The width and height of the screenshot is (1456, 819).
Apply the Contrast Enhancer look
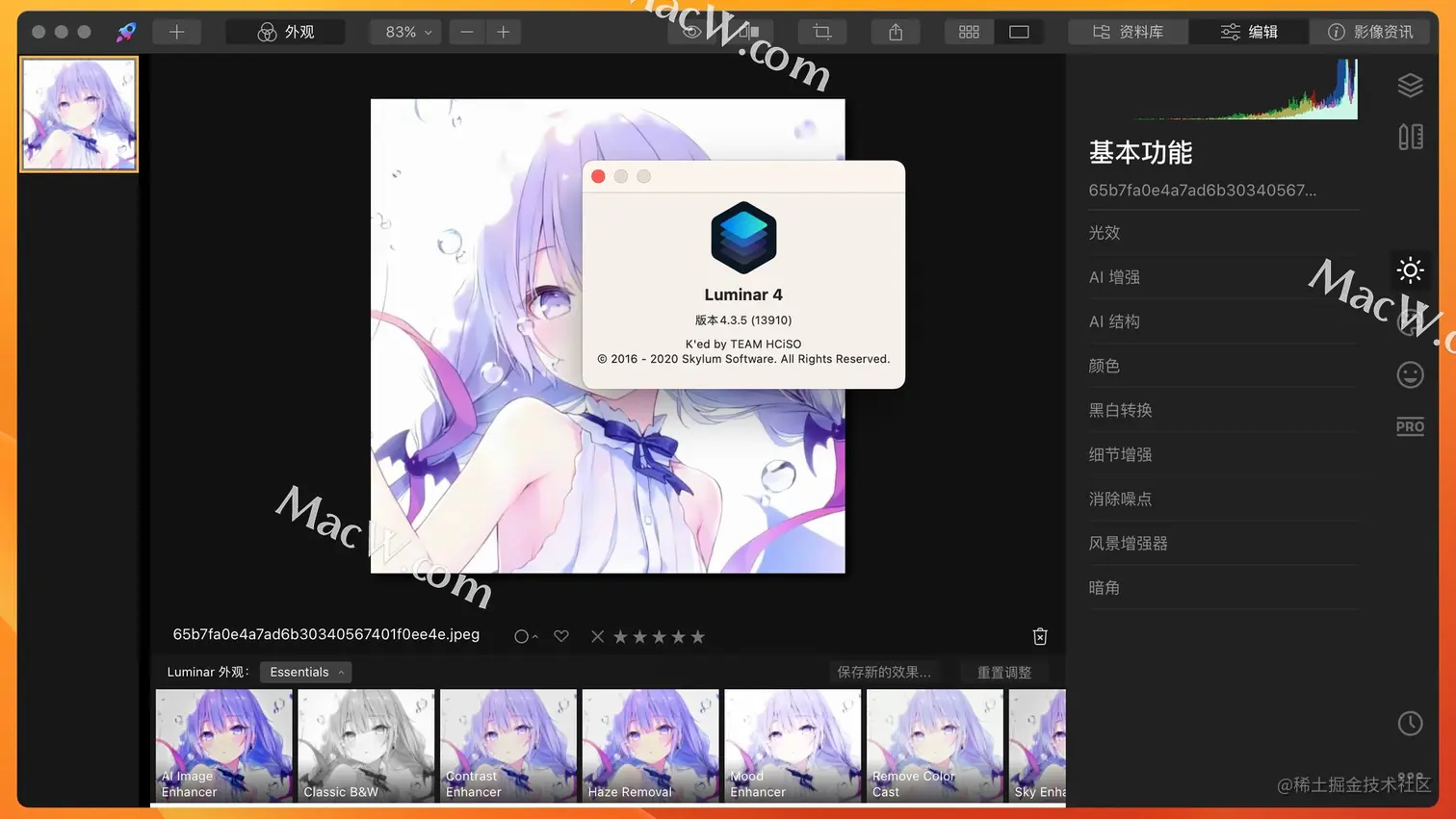508,745
